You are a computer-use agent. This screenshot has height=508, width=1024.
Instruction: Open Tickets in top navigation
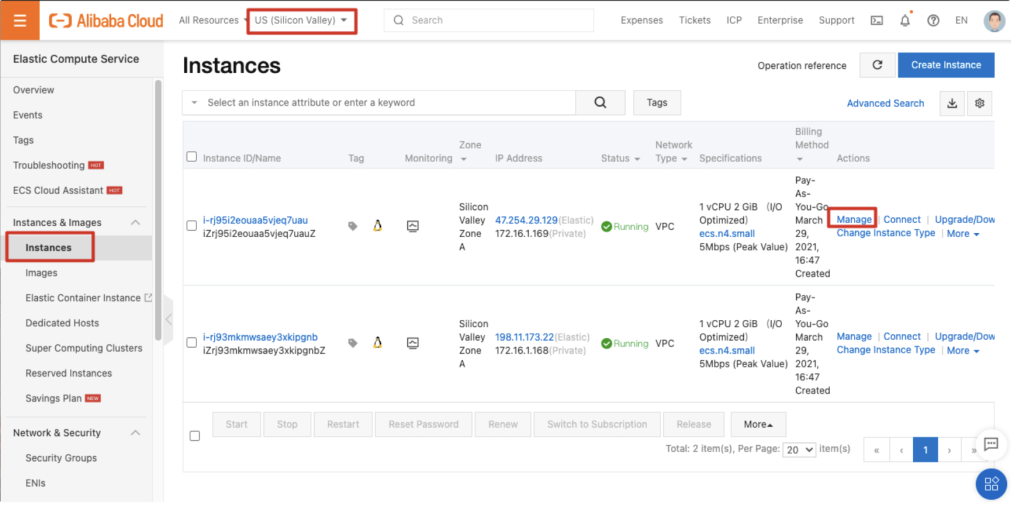click(694, 20)
